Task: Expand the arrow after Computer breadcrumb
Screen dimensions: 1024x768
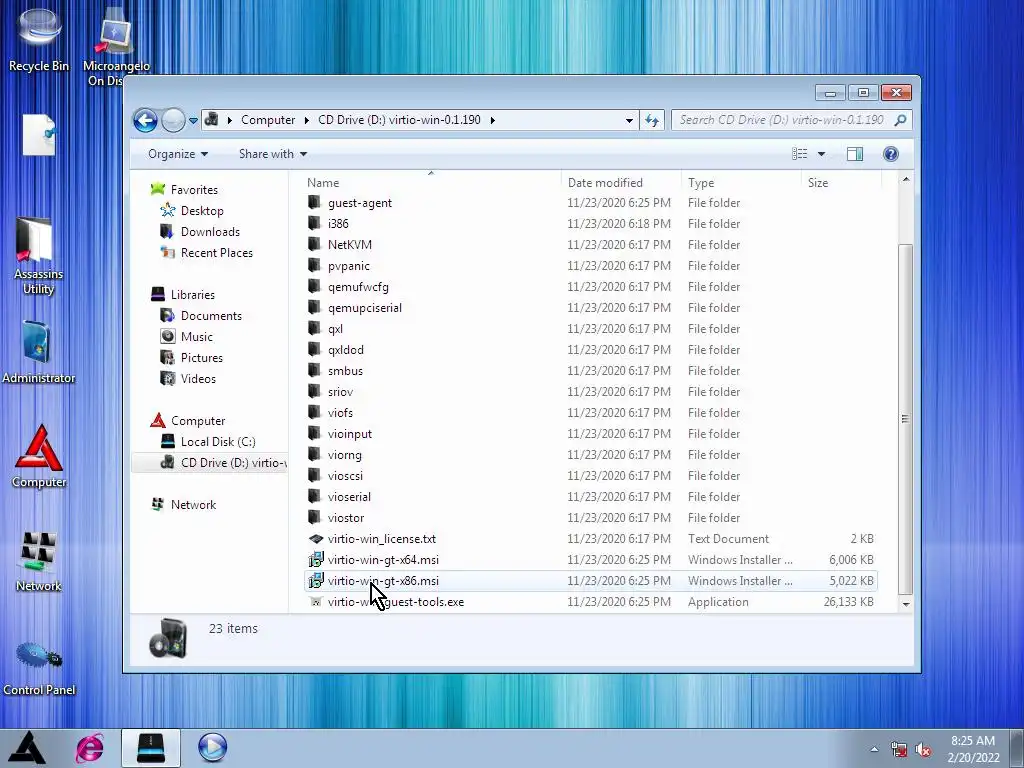Action: pos(306,120)
